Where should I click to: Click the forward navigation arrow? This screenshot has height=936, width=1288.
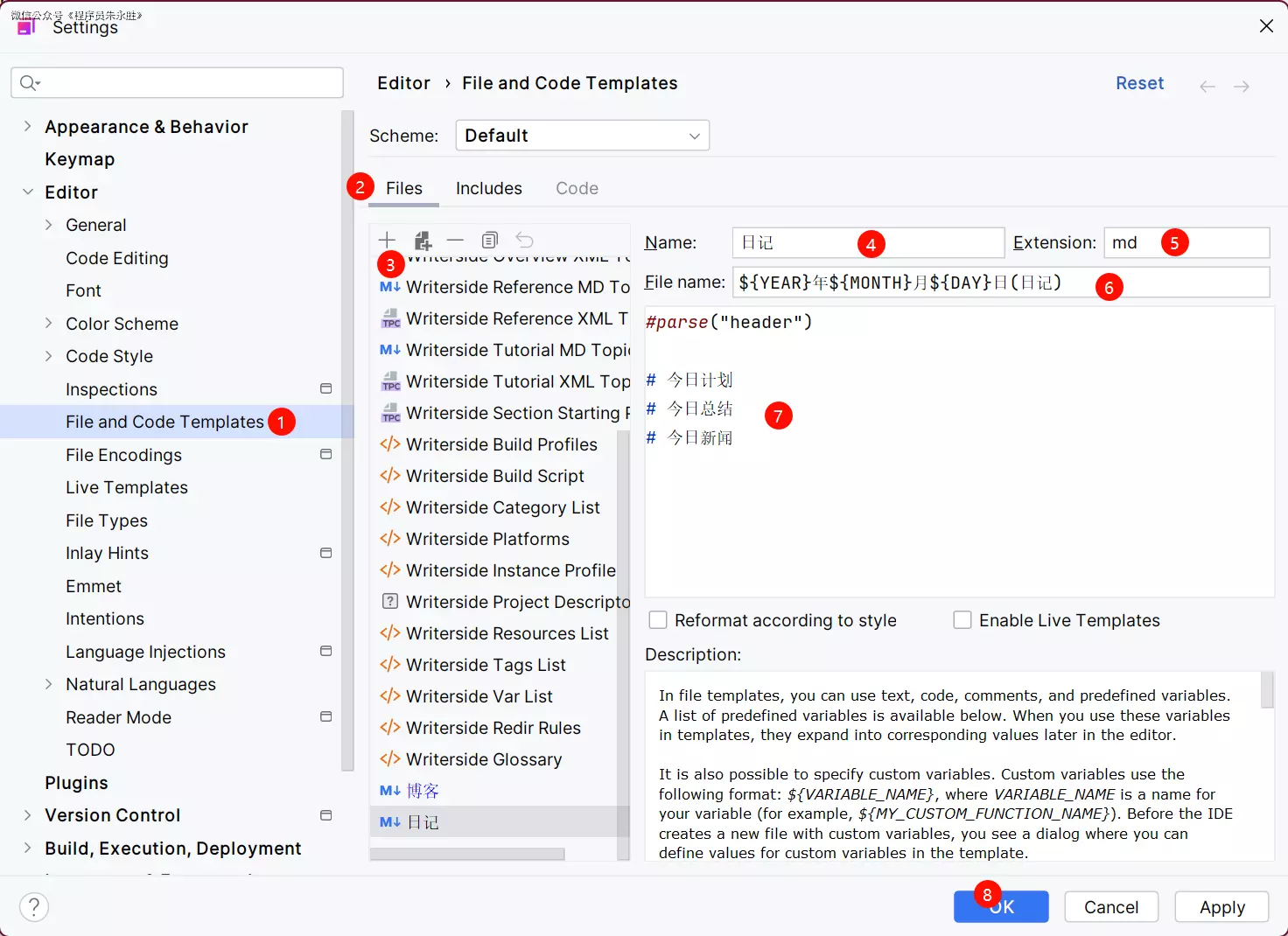coord(1241,86)
